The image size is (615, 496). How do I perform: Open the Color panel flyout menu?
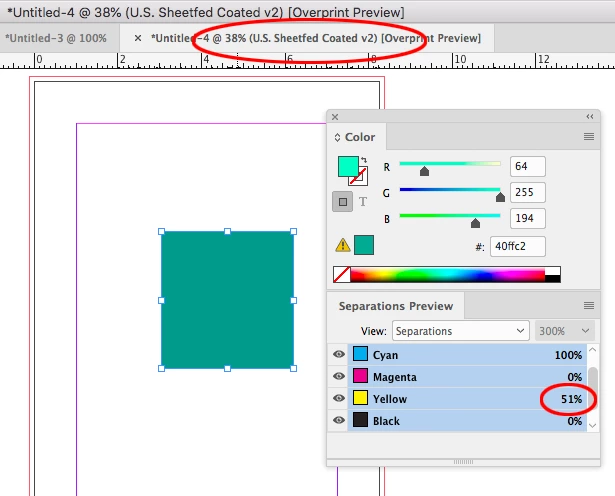589,136
